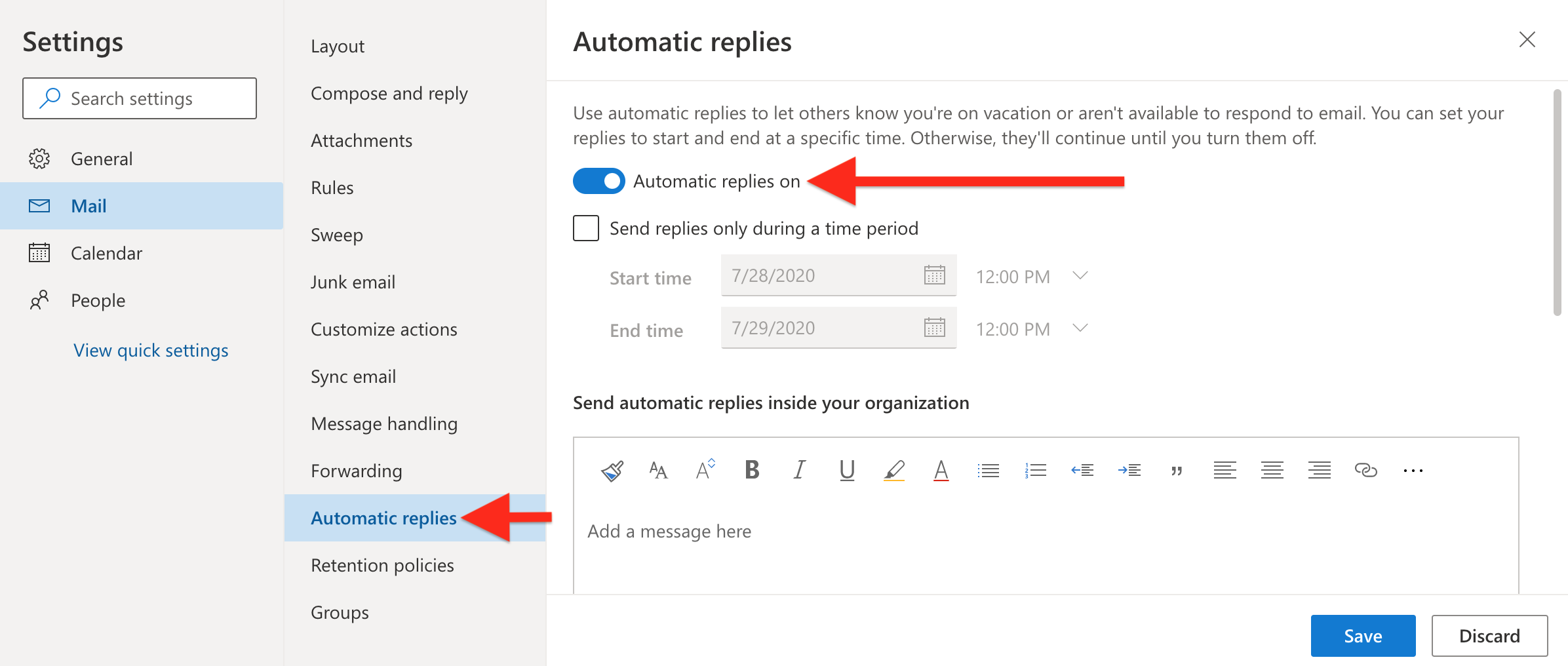Open General settings category
1568x666 pixels.
click(x=142, y=159)
